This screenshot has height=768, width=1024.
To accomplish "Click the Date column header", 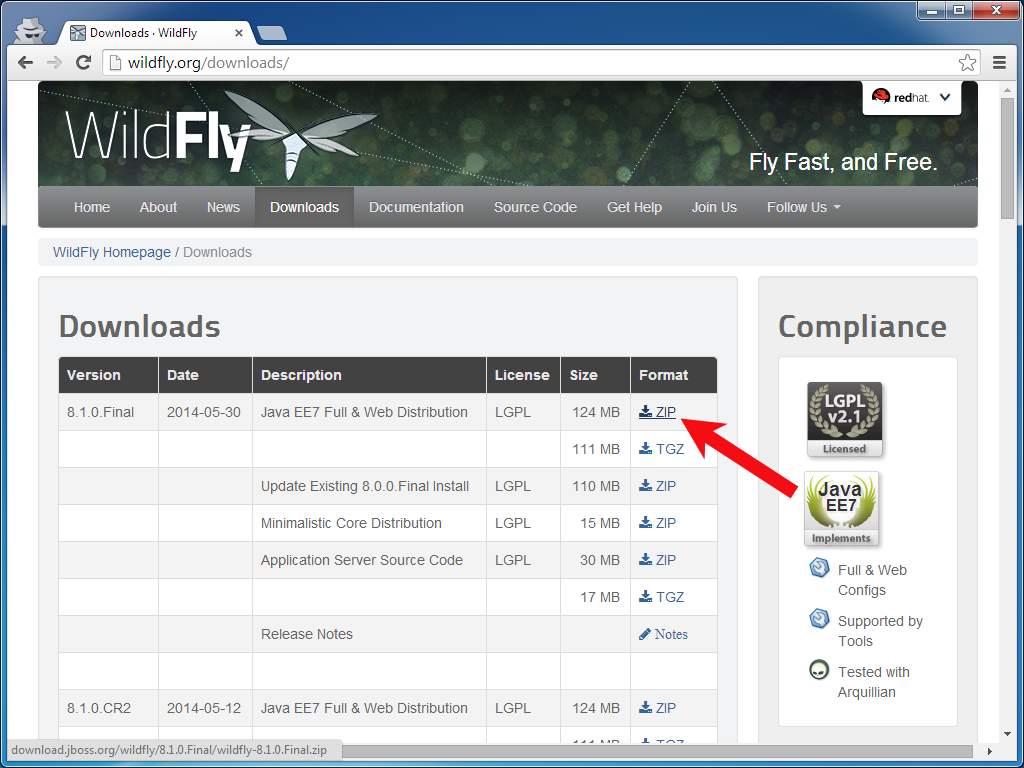I will point(205,375).
